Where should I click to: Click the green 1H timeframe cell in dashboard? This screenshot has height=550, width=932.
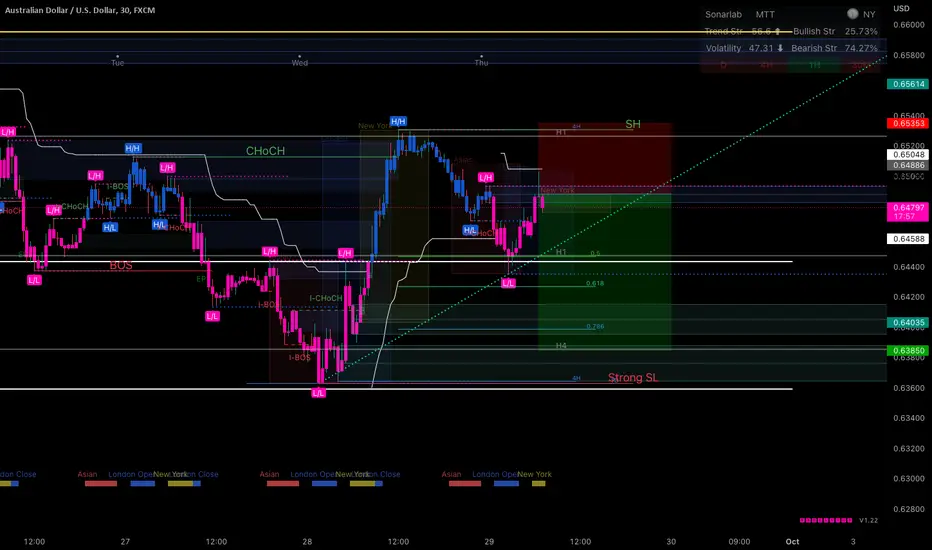(814, 65)
